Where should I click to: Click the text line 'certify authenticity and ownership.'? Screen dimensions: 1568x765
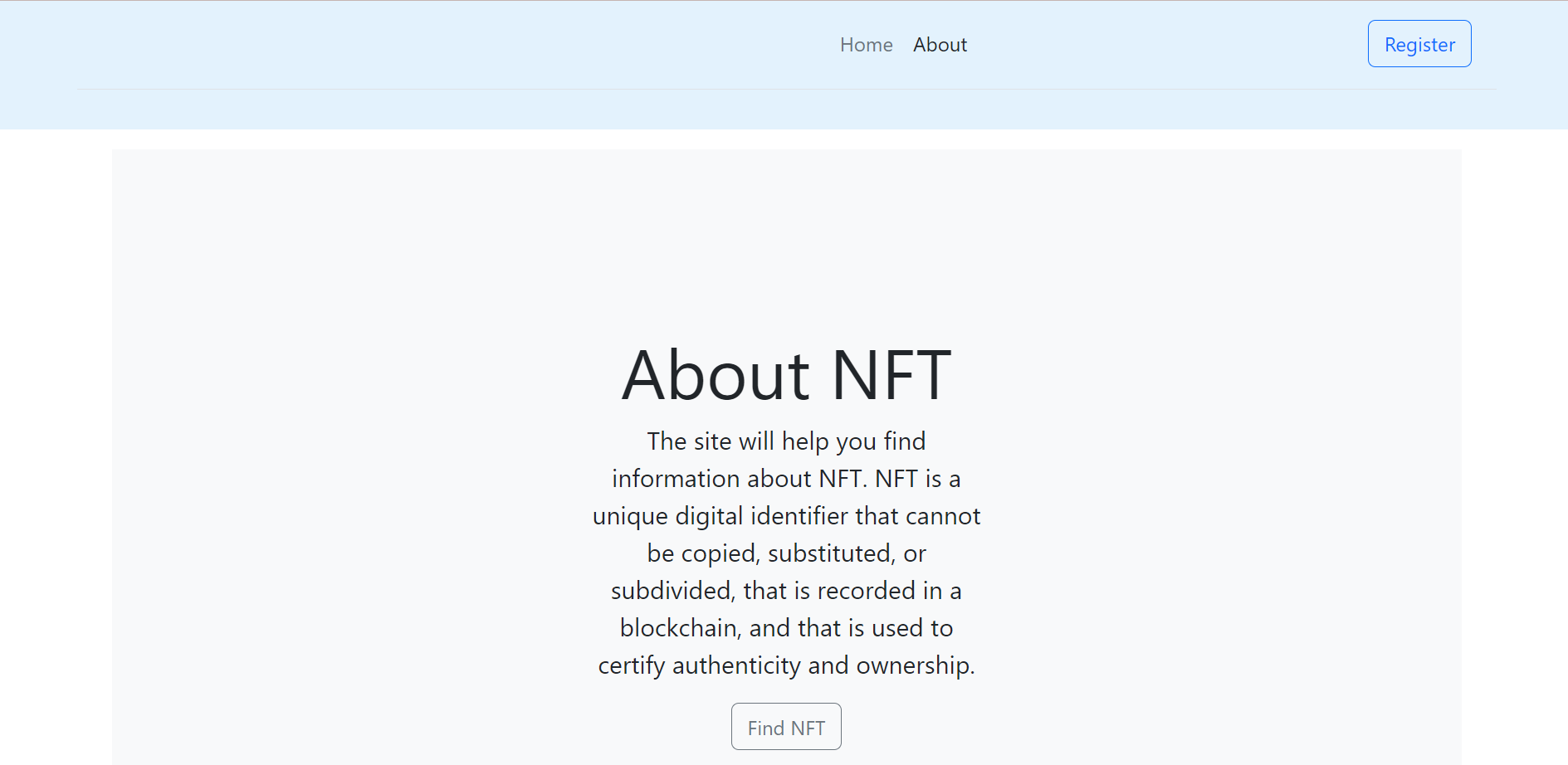pos(786,665)
